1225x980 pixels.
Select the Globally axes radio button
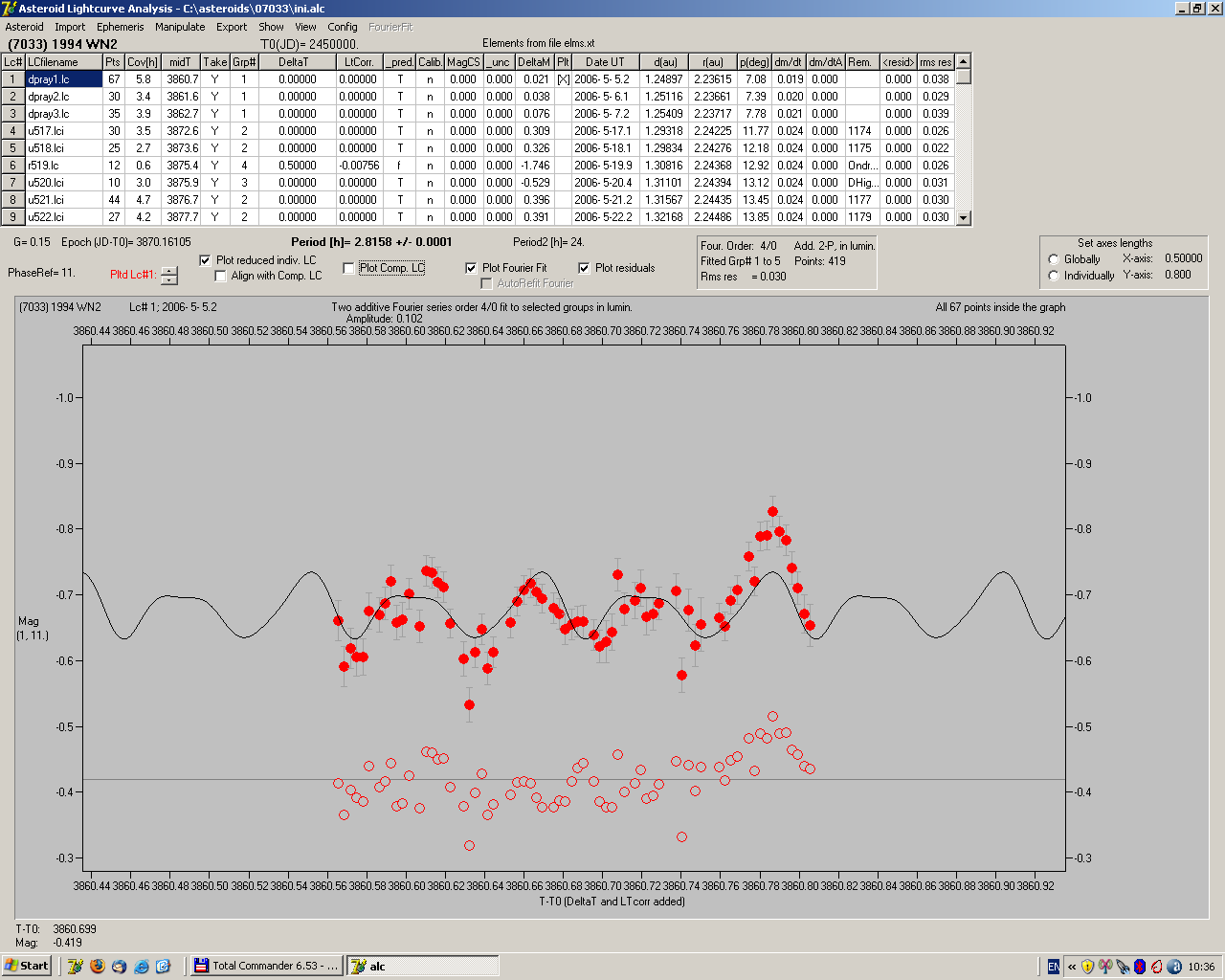tap(1054, 259)
